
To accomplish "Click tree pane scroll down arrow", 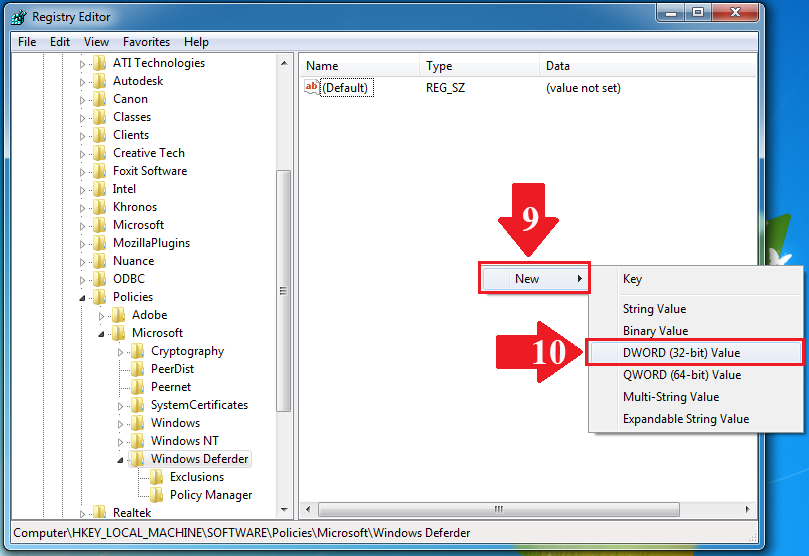I will (284, 510).
